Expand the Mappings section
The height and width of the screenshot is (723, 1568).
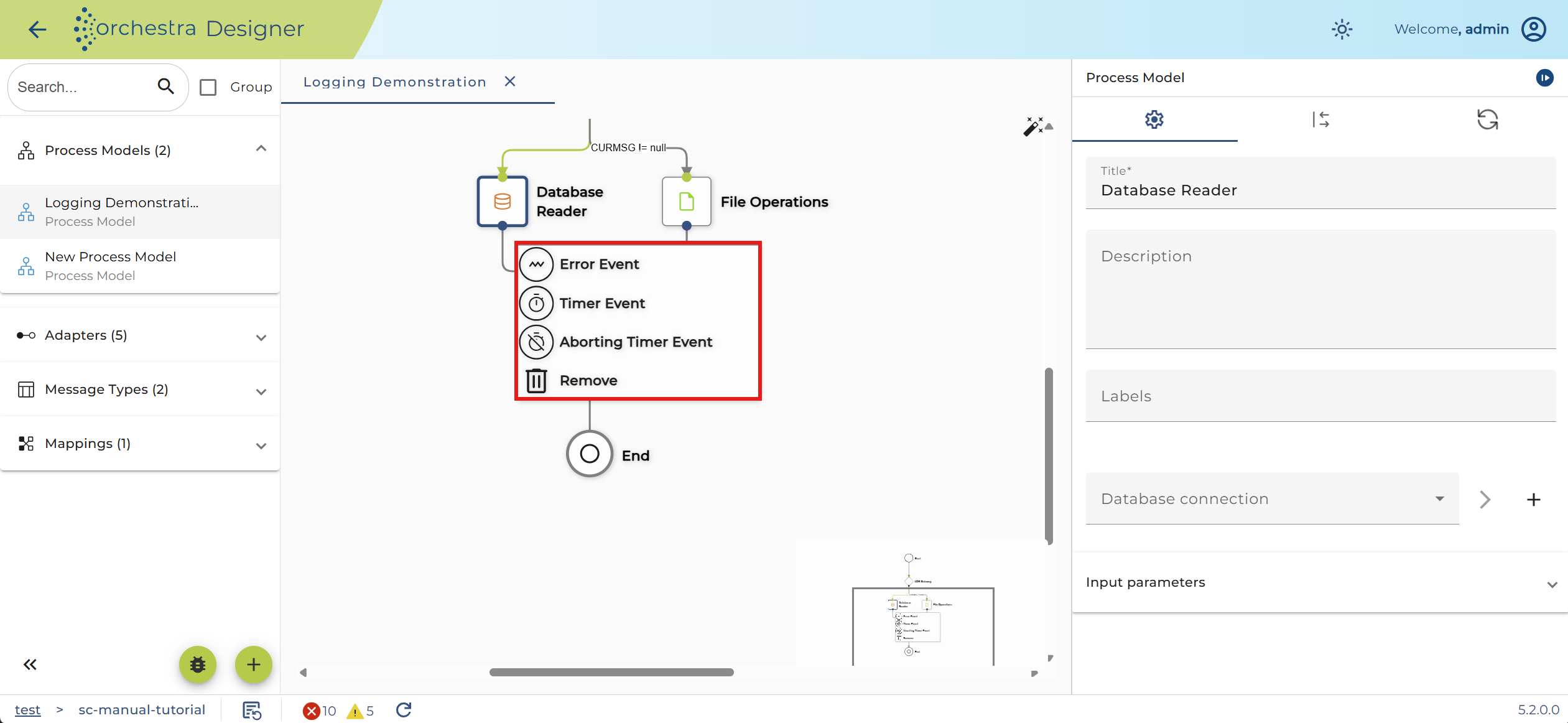261,445
